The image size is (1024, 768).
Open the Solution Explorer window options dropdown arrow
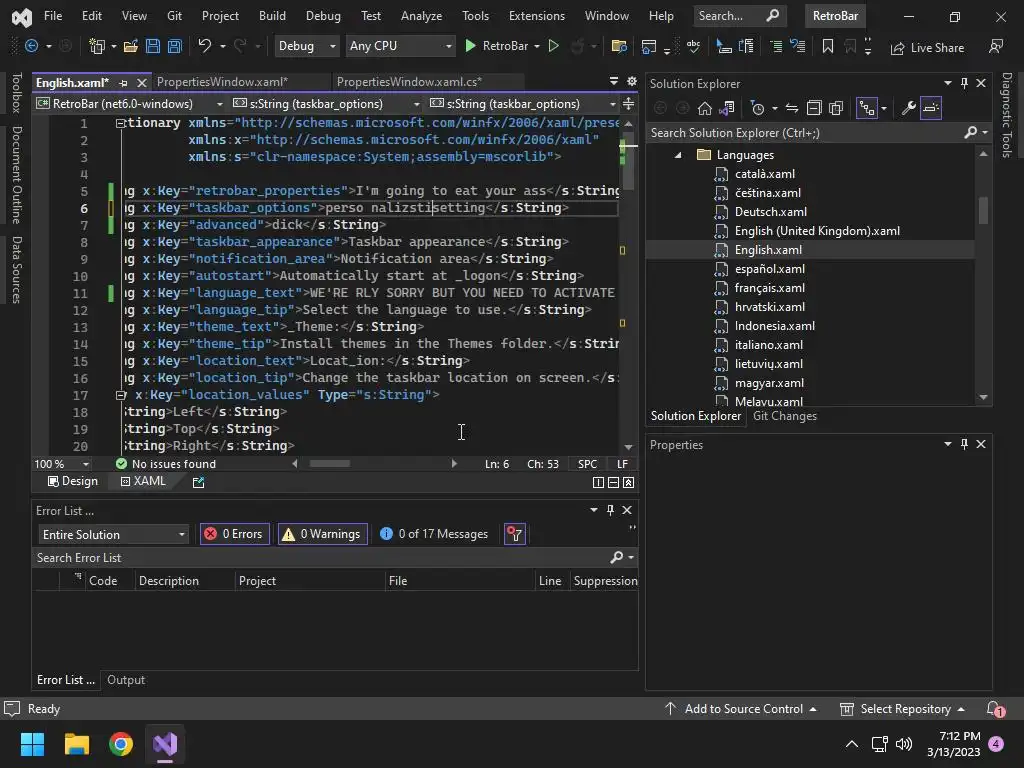coord(948,83)
